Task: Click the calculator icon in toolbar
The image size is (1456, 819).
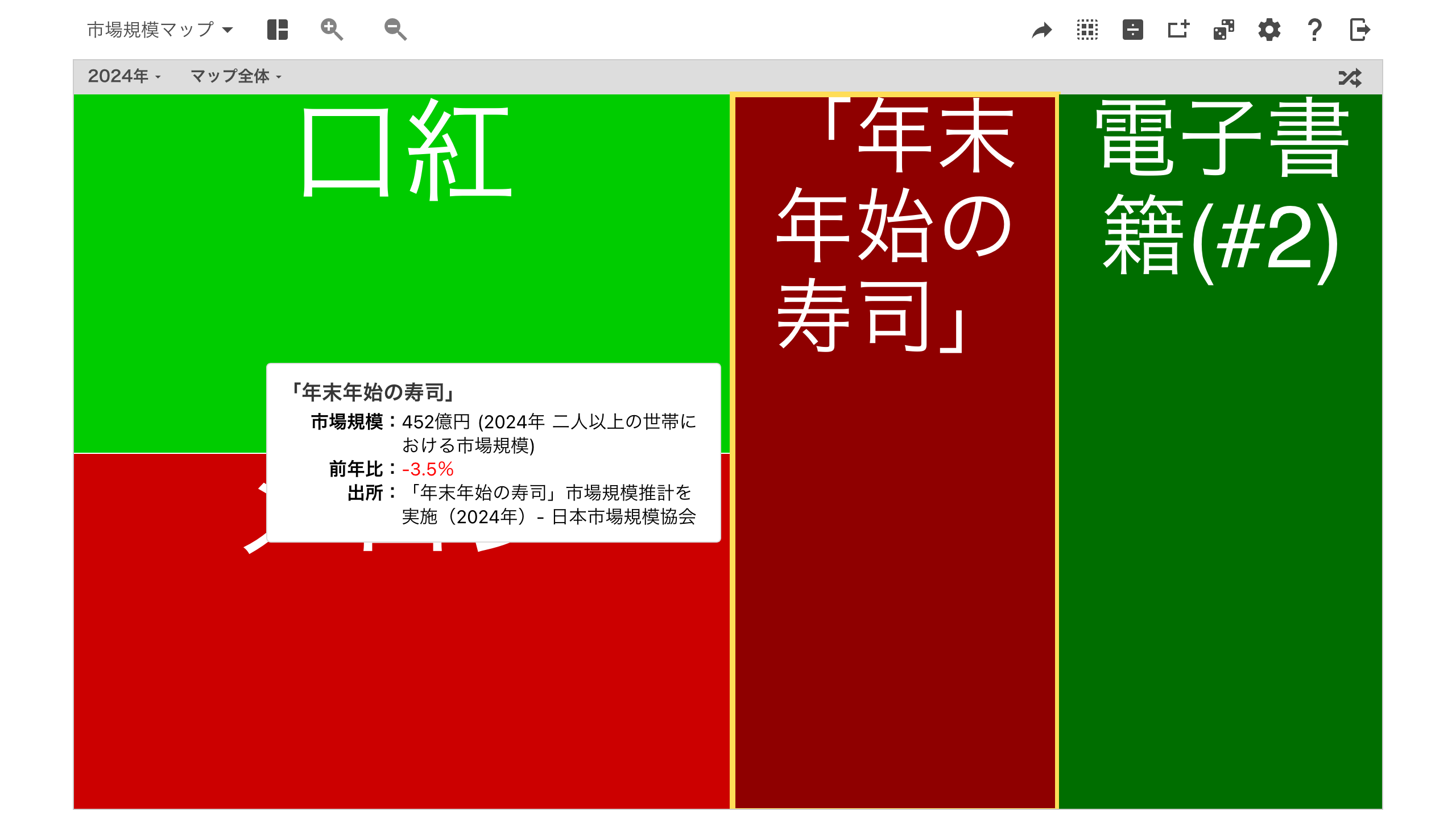Action: tap(1133, 30)
